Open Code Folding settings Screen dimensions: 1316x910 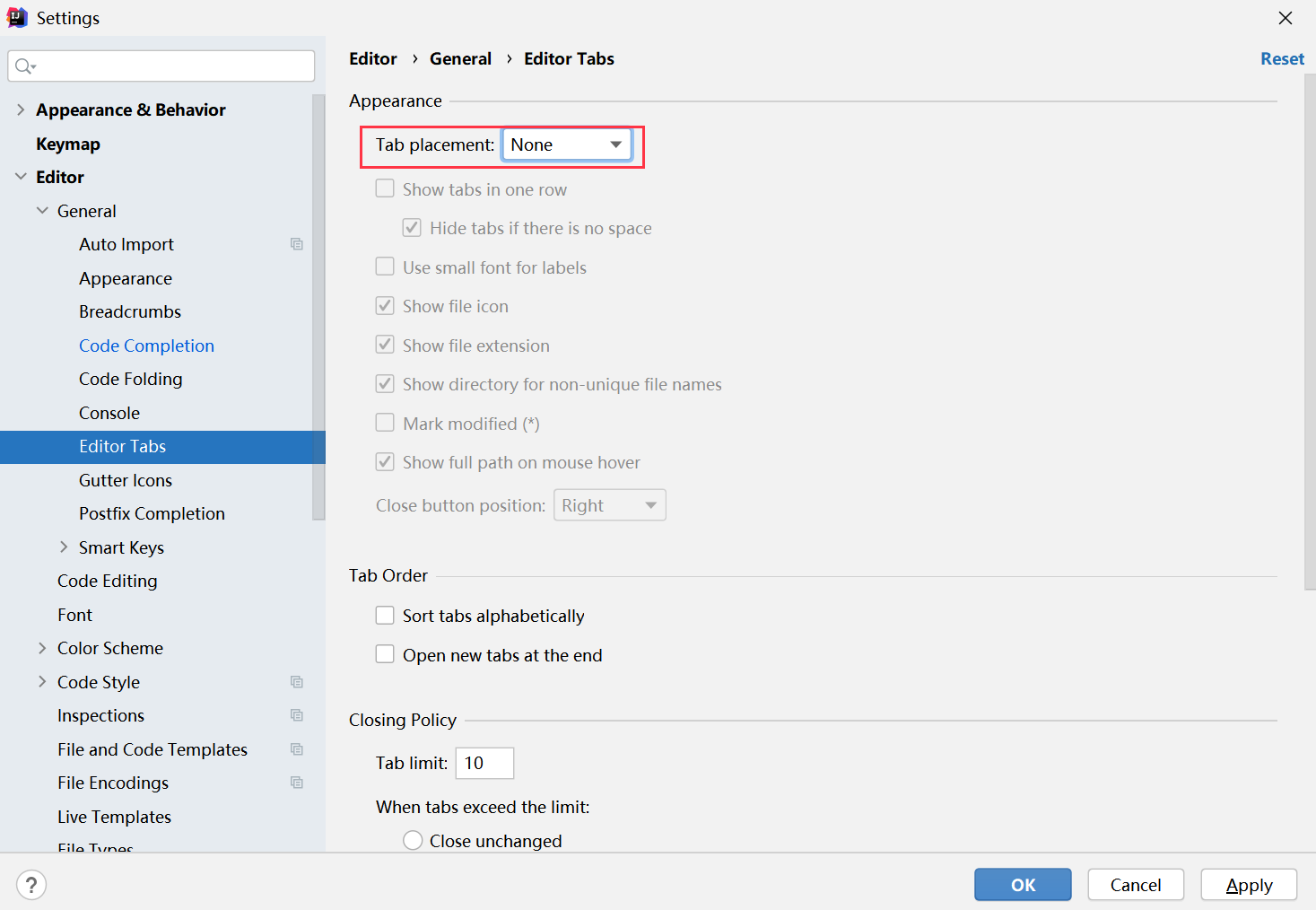click(x=131, y=379)
